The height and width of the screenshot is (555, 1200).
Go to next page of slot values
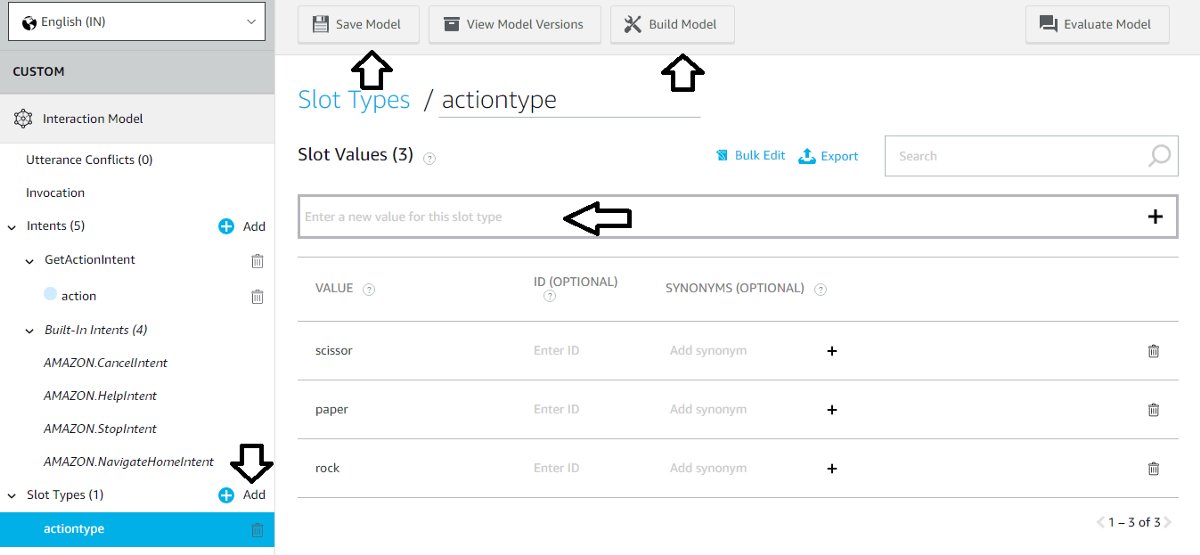(x=1167, y=522)
